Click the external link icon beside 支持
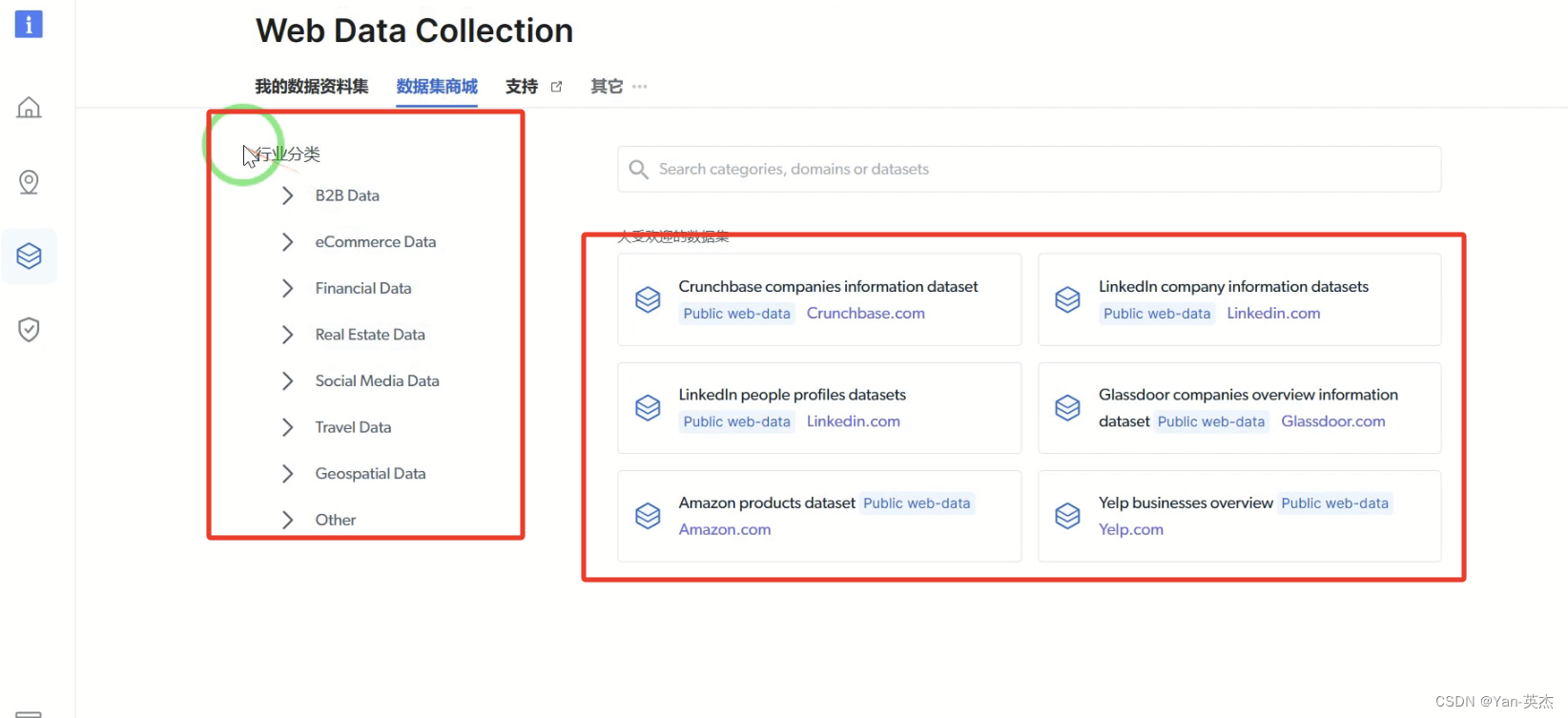The width and height of the screenshot is (1568, 718). pyautogui.click(x=557, y=87)
